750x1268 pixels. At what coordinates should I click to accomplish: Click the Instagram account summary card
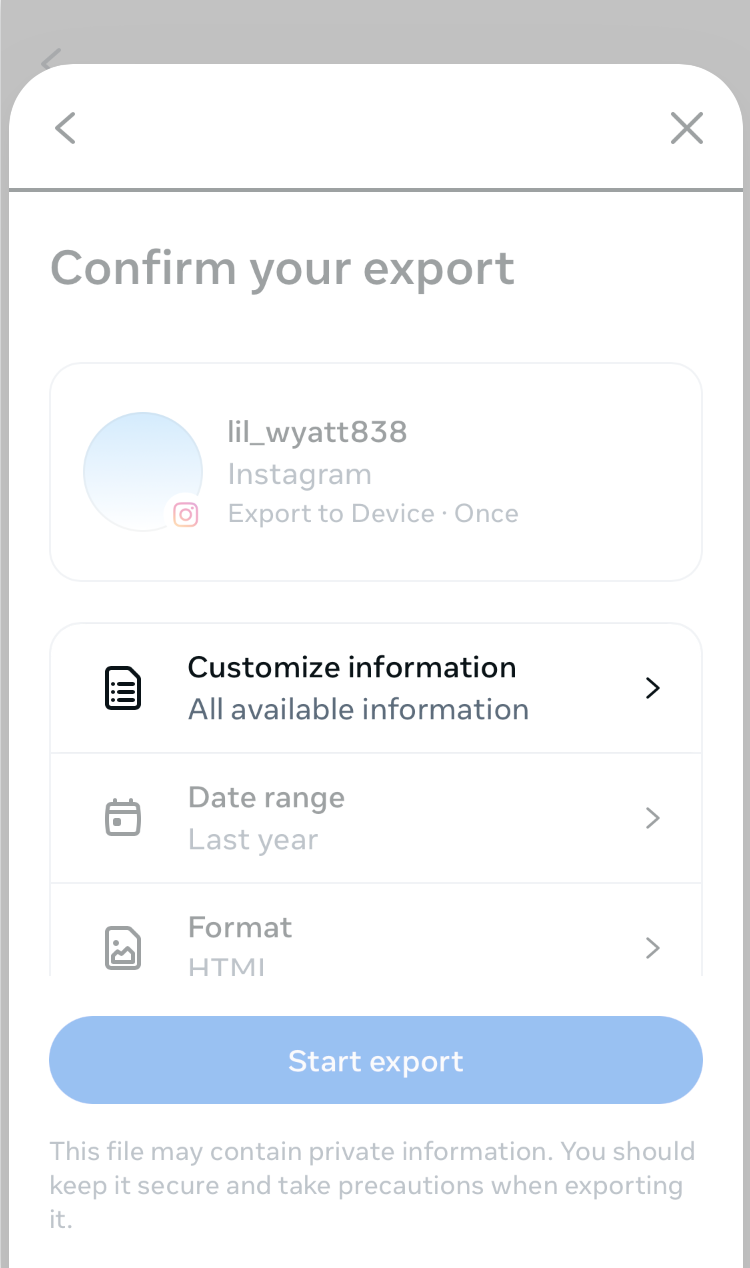point(375,471)
